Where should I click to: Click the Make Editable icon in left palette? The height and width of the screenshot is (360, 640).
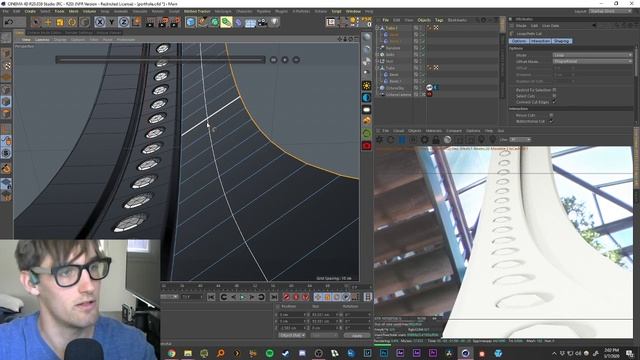pyautogui.click(x=6, y=38)
